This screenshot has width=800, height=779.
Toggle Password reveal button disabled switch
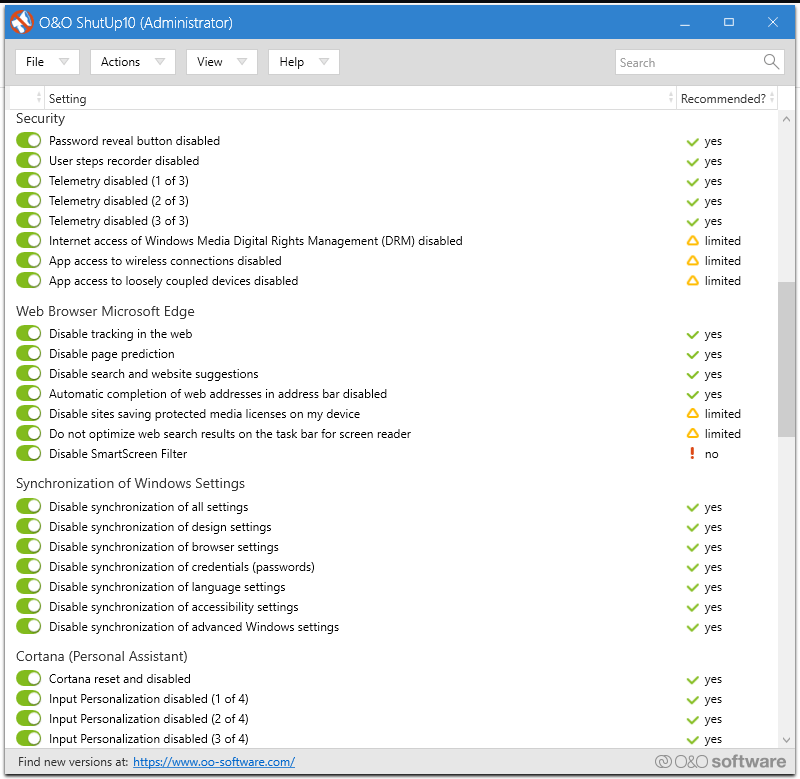(29, 140)
